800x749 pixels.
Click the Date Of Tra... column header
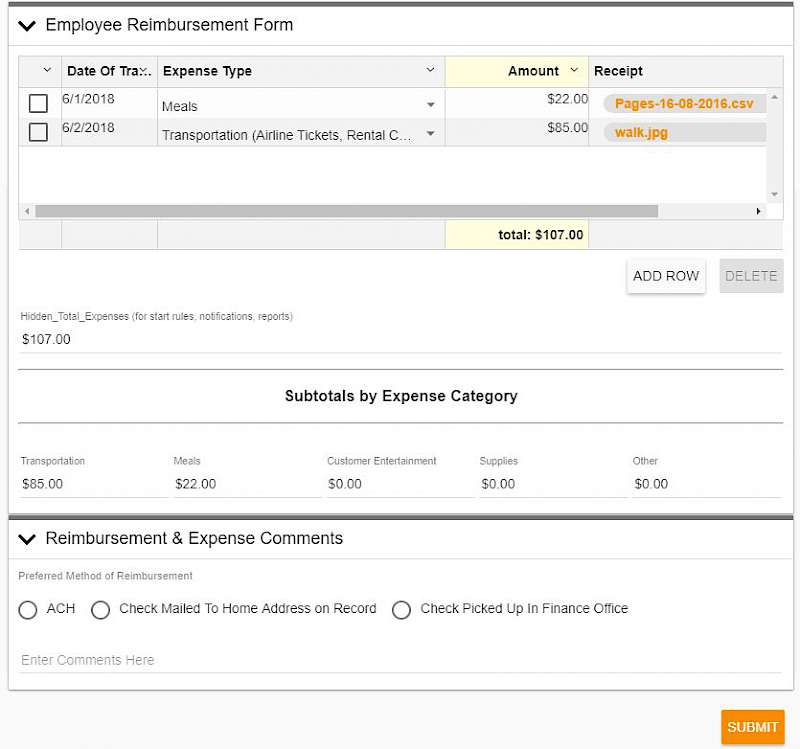click(x=109, y=71)
